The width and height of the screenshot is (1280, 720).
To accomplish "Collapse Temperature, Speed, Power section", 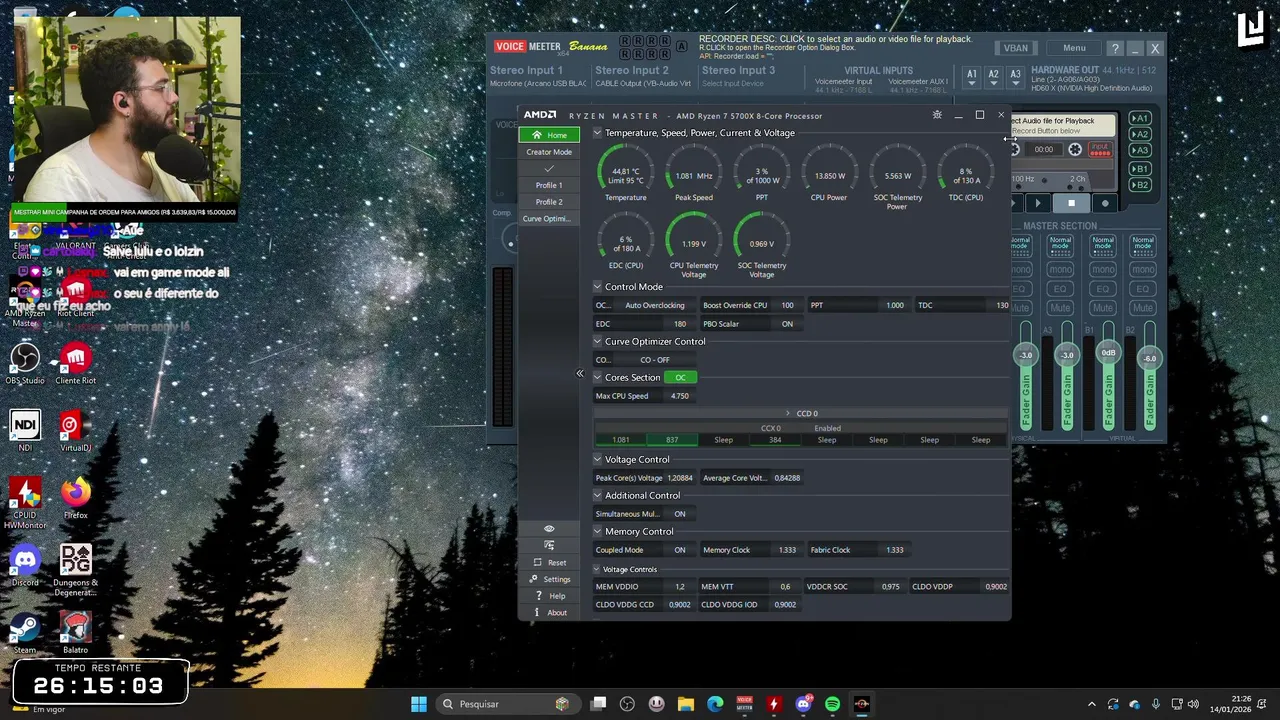I will coord(597,133).
